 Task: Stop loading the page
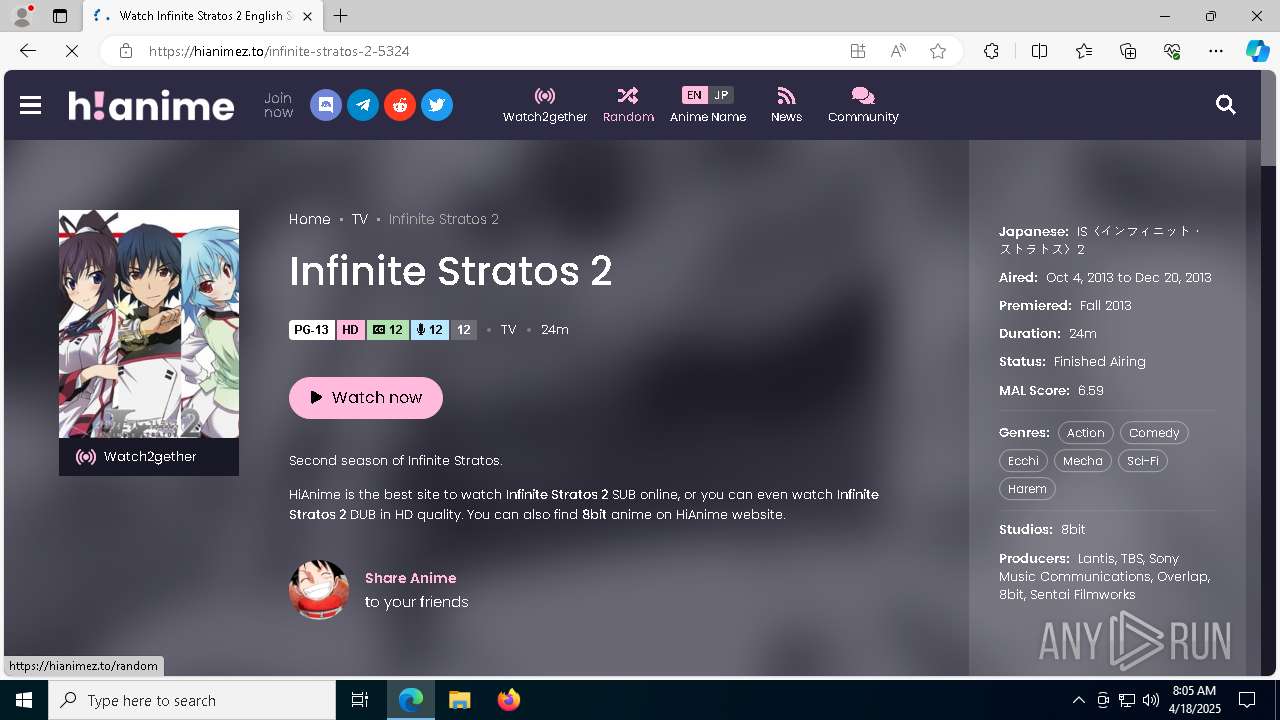point(72,51)
